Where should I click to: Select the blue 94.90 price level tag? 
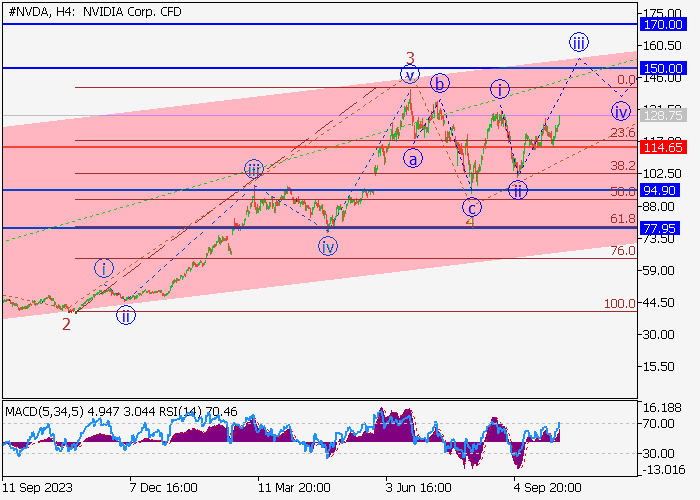(x=659, y=190)
